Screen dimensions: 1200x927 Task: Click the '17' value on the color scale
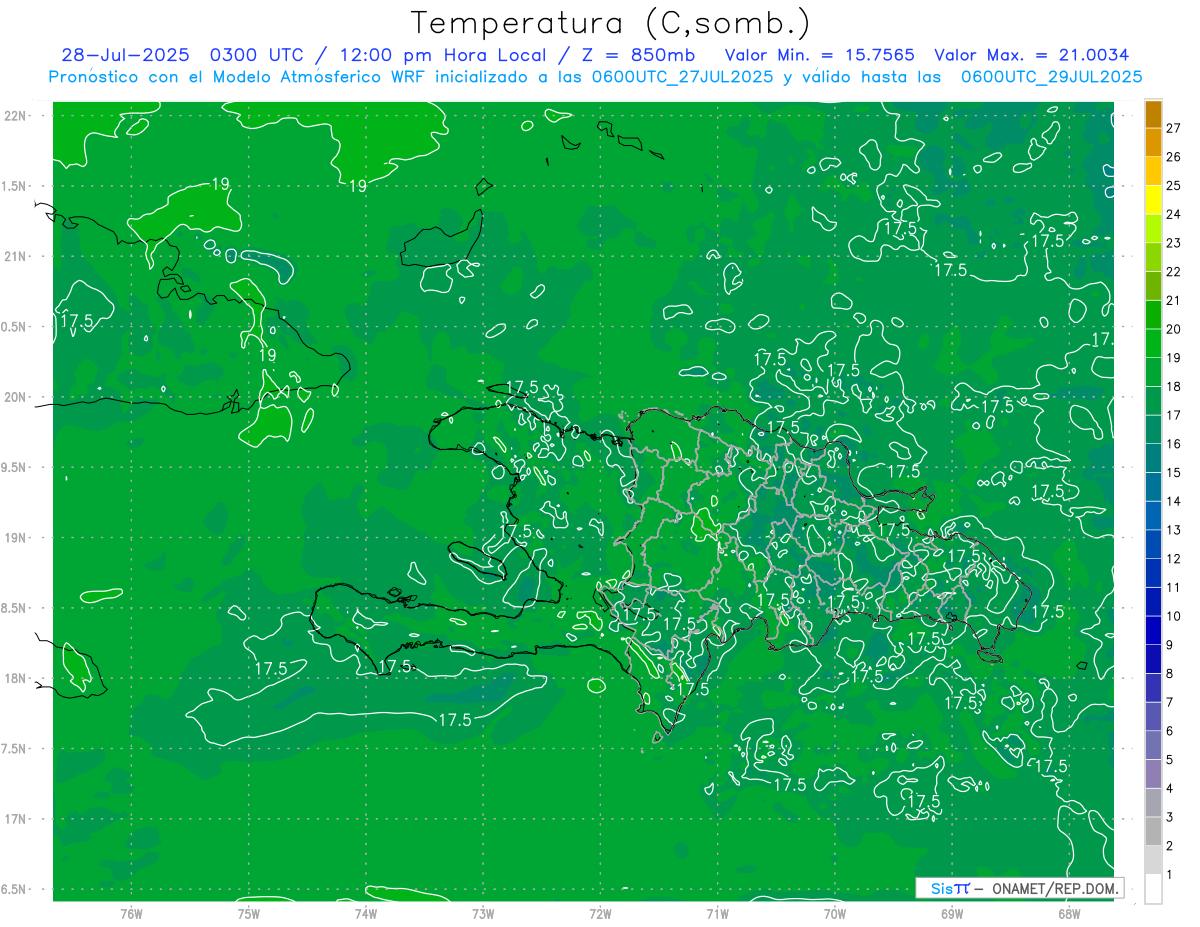[1173, 415]
